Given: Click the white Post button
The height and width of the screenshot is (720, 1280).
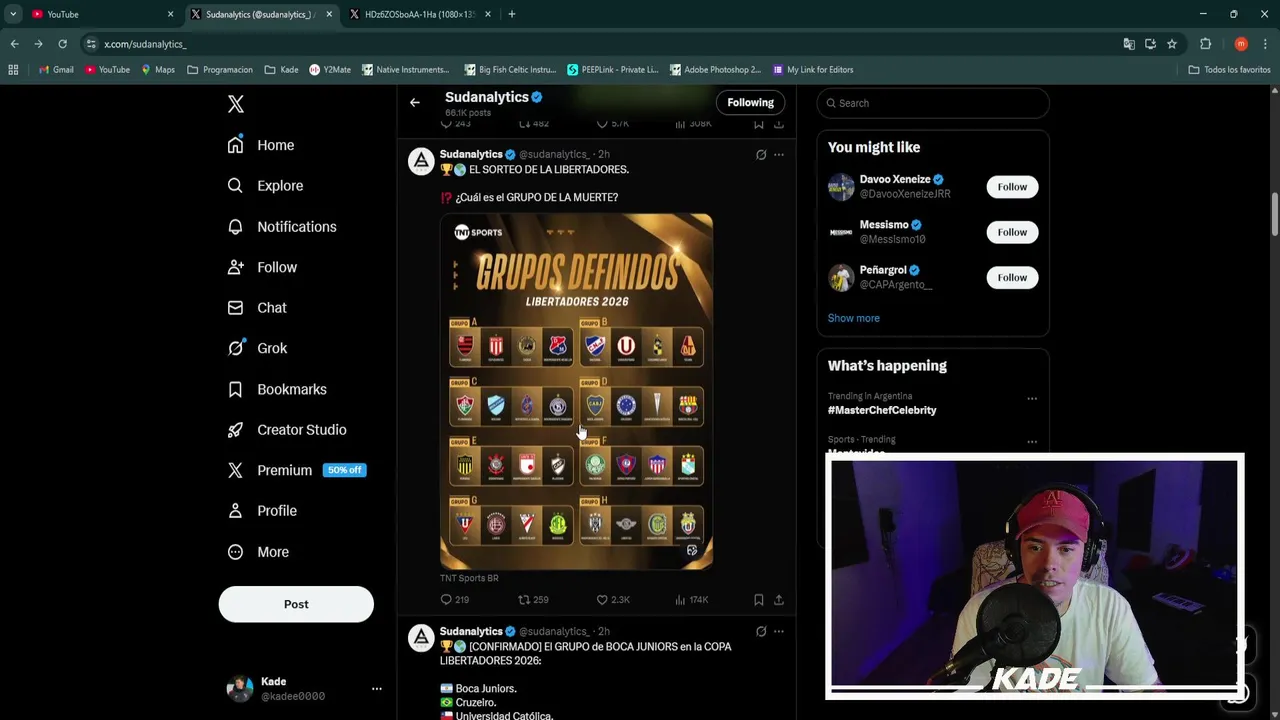Looking at the screenshot, I should [296, 604].
